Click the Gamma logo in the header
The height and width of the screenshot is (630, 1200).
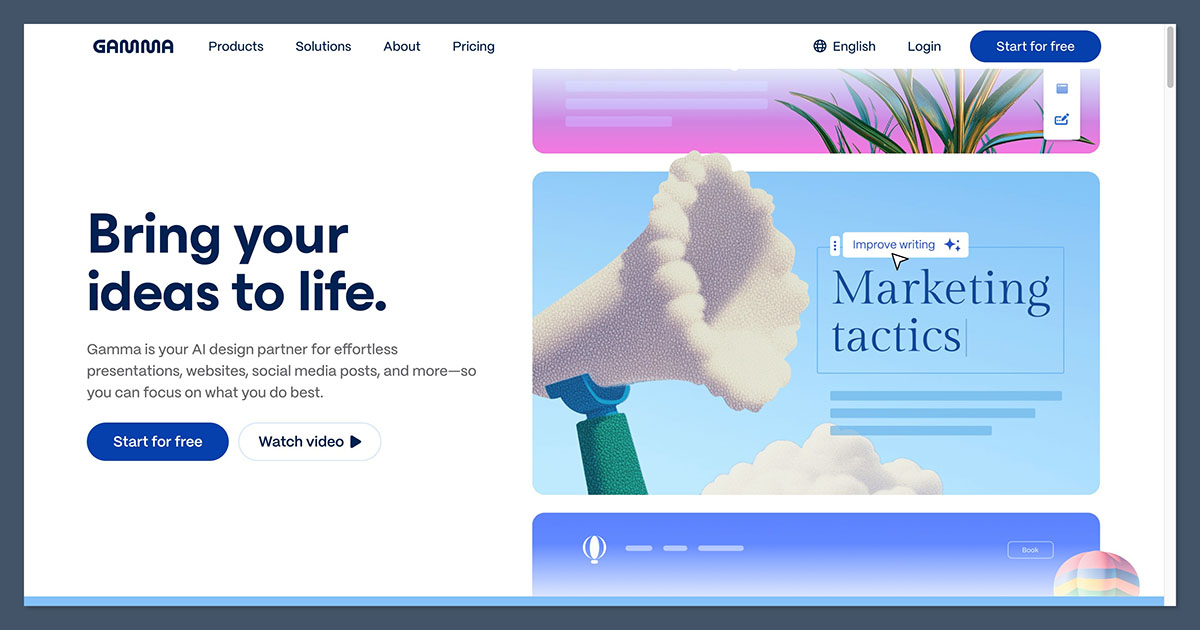133,46
